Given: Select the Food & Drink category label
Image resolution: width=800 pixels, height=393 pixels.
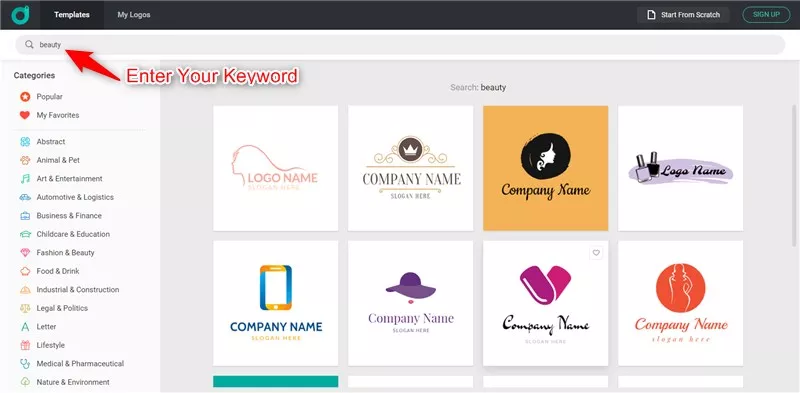Looking at the screenshot, I should tap(58, 271).
